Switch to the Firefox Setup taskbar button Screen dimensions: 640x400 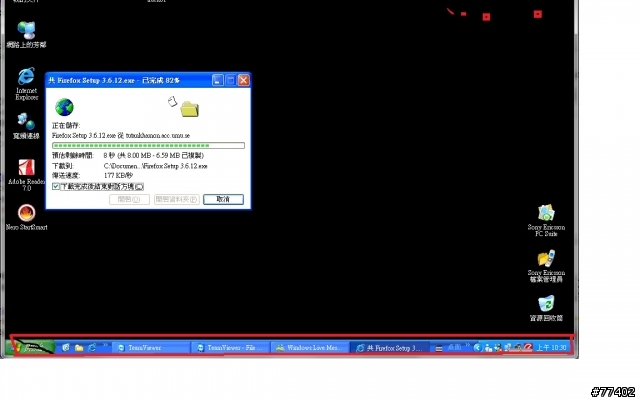point(390,348)
